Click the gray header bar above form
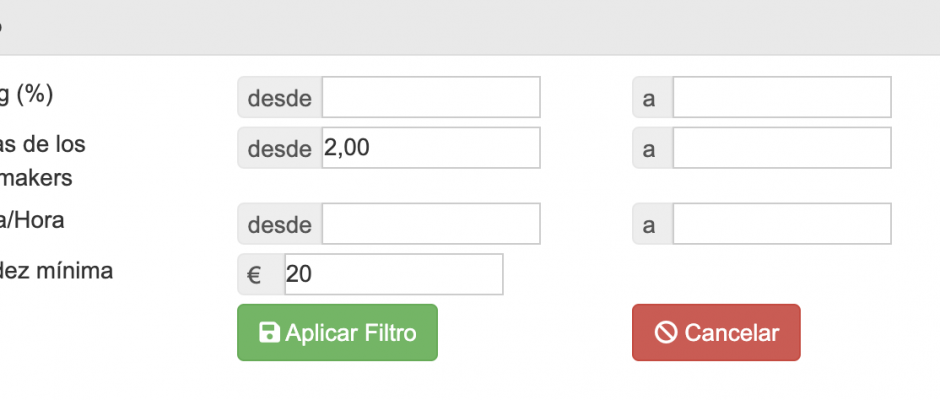The image size is (940, 400). tap(470, 27)
